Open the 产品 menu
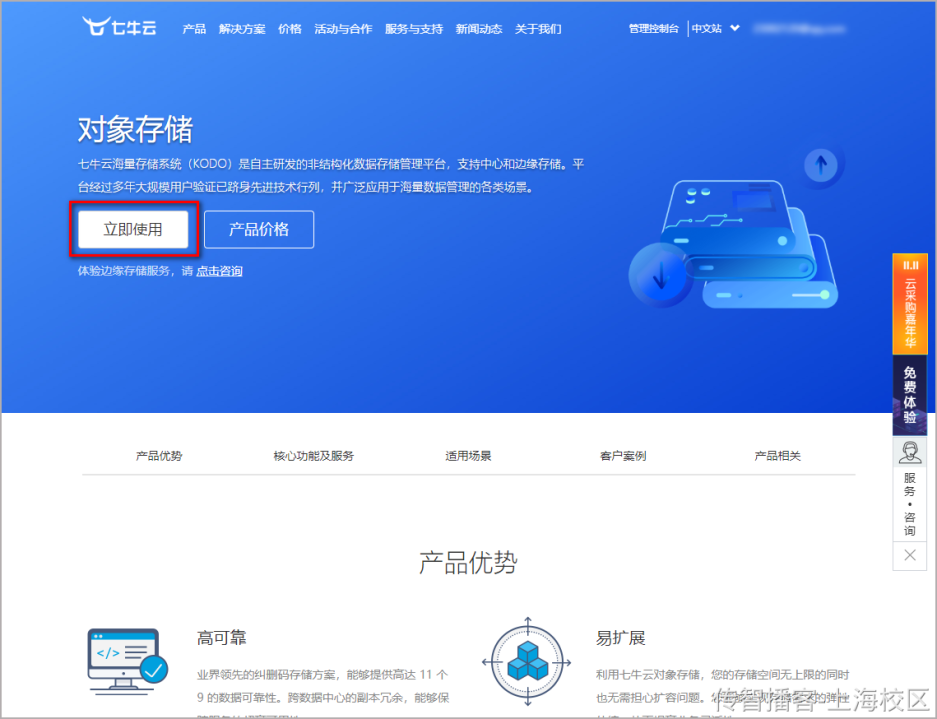Image resolution: width=937 pixels, height=719 pixels. pos(194,29)
